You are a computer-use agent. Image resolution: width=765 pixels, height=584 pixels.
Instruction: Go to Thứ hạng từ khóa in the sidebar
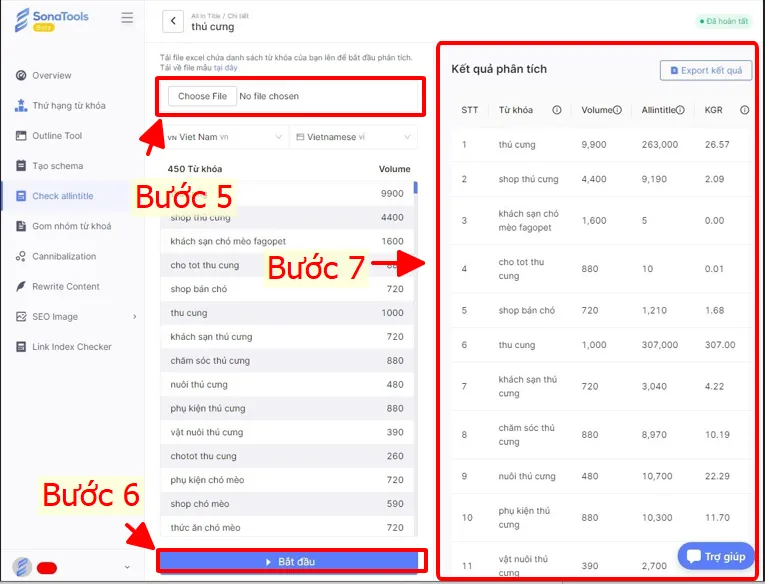tap(68, 106)
